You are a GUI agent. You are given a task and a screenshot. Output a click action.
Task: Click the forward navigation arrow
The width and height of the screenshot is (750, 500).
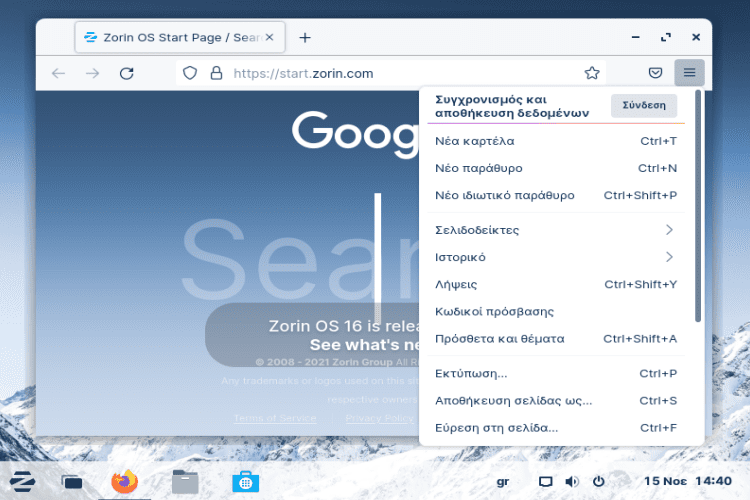(92, 73)
